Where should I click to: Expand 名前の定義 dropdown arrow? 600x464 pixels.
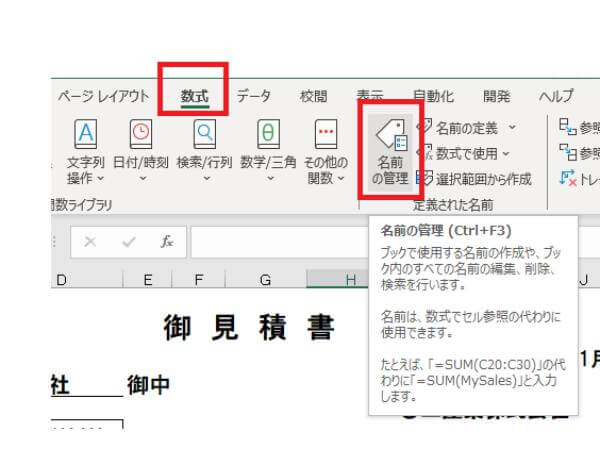[x=512, y=127]
